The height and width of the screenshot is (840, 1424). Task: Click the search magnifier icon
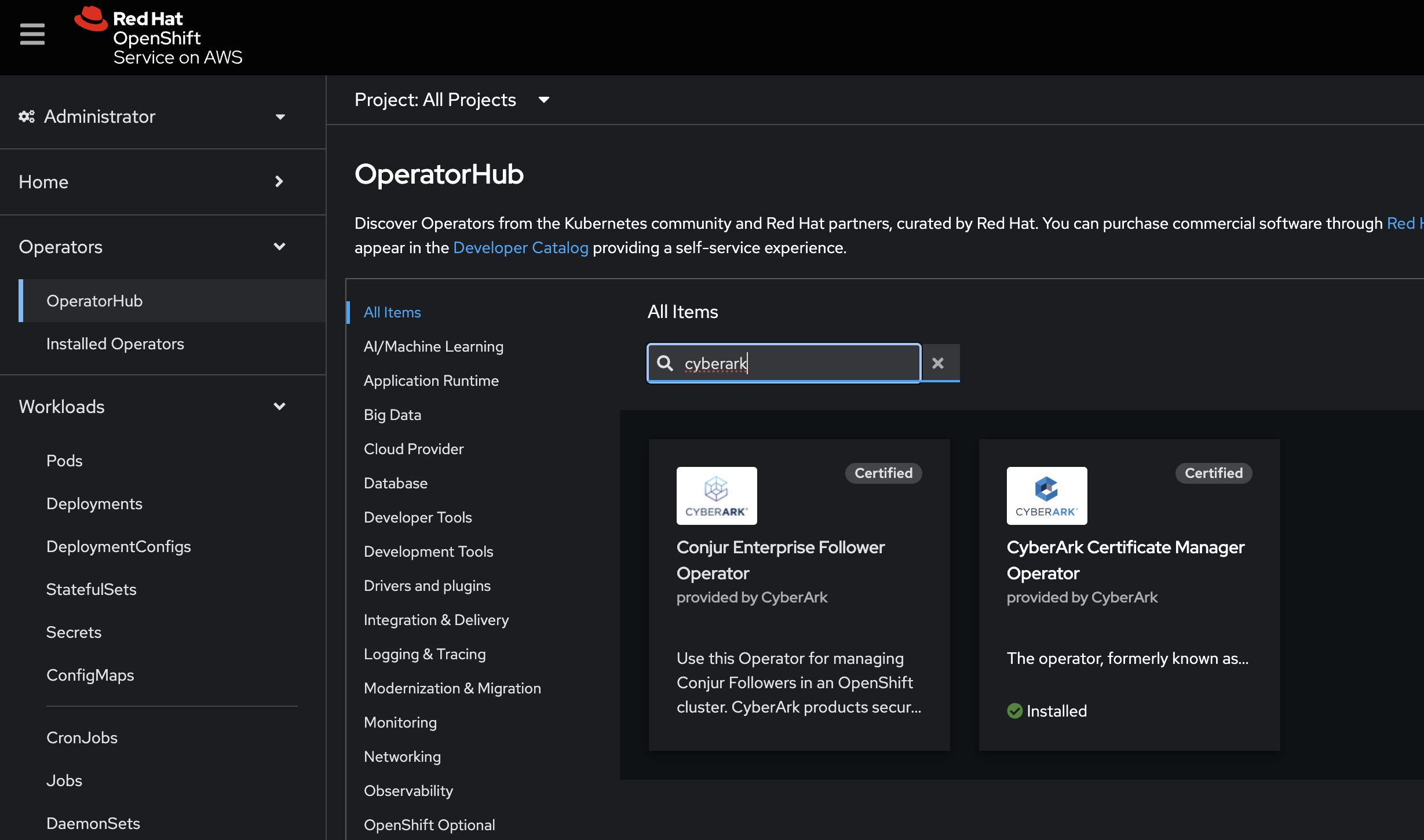(665, 363)
